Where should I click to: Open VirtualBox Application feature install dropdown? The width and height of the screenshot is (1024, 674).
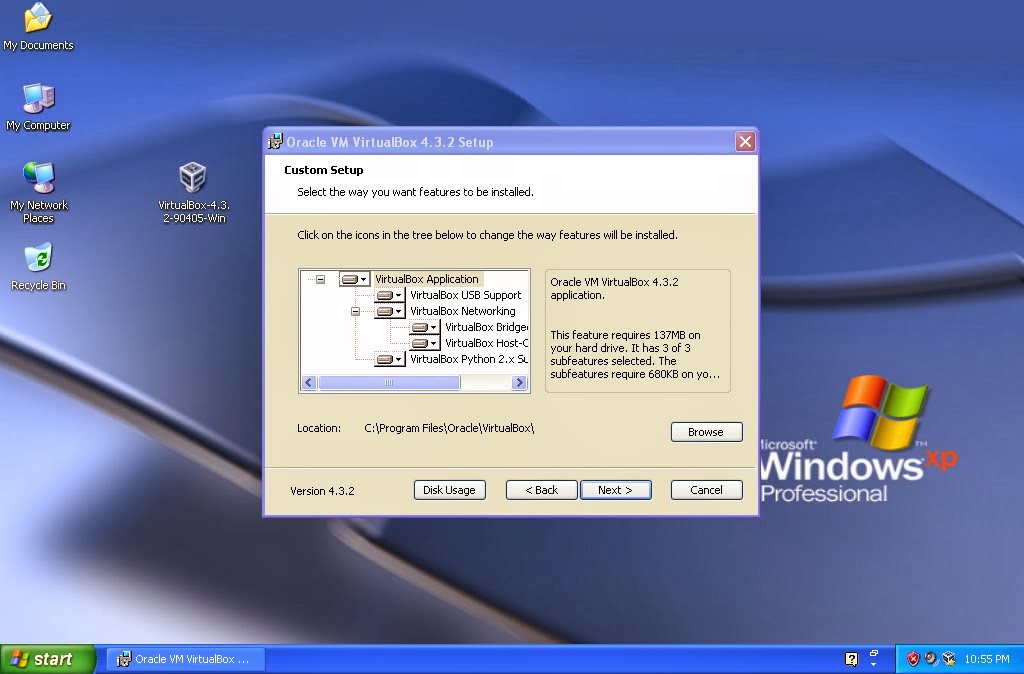[355, 279]
